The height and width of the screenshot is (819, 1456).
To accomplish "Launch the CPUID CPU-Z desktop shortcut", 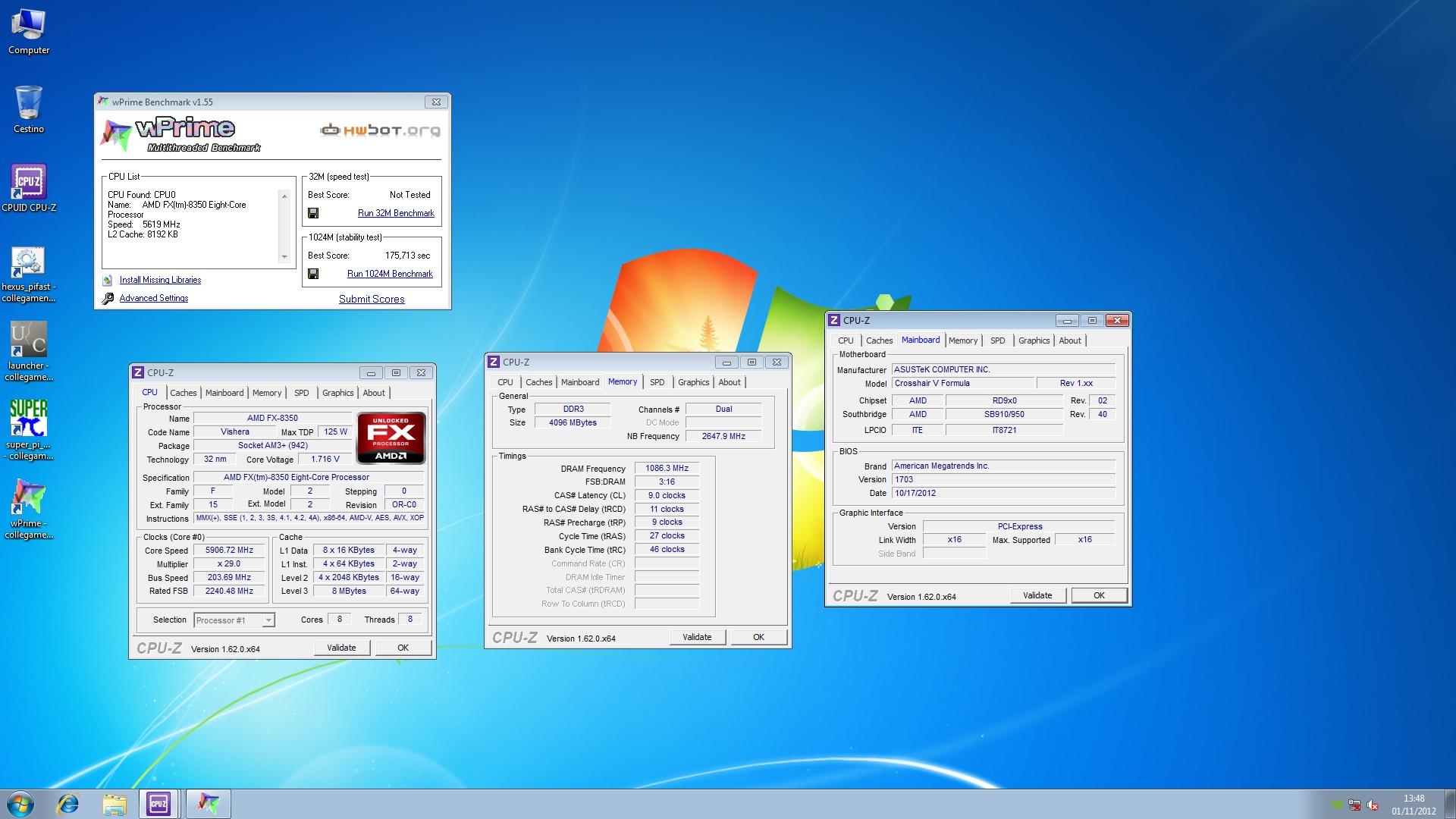I will pos(29,189).
